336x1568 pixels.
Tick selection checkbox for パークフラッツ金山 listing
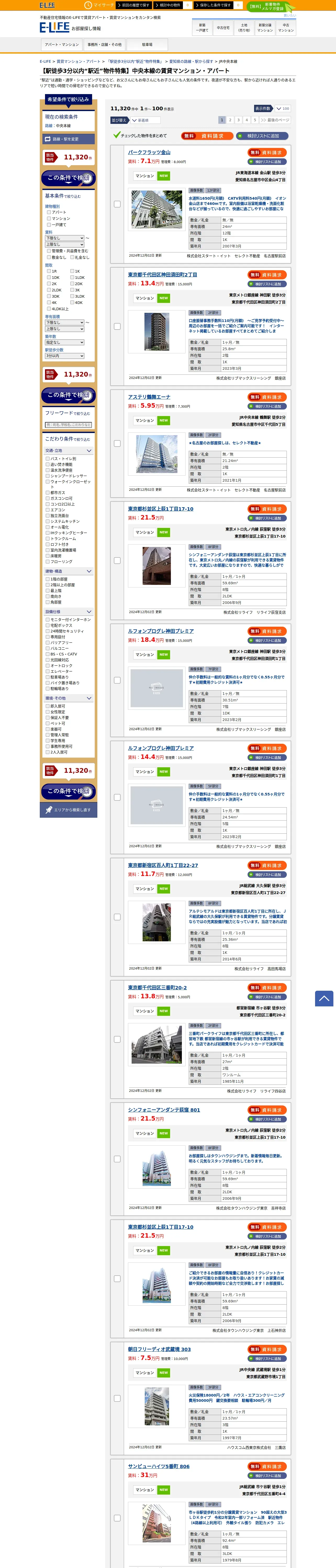point(117,204)
